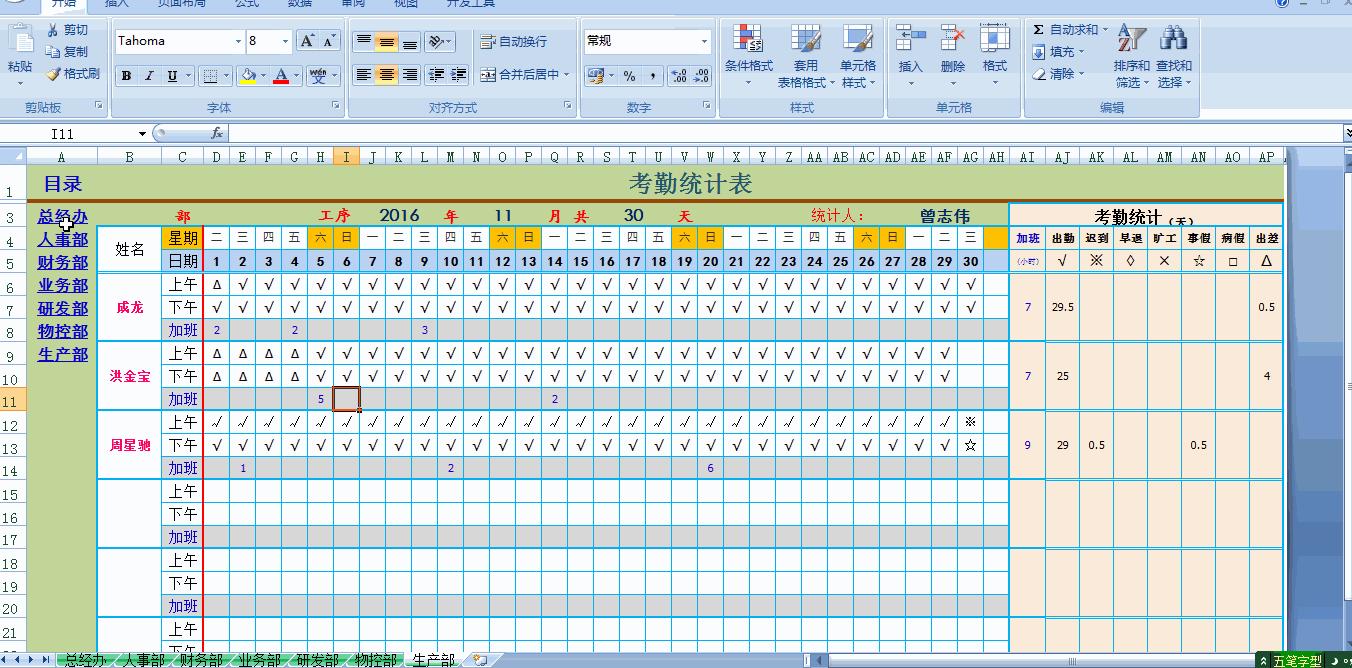Toggle bold formatting on the selection

point(127,76)
